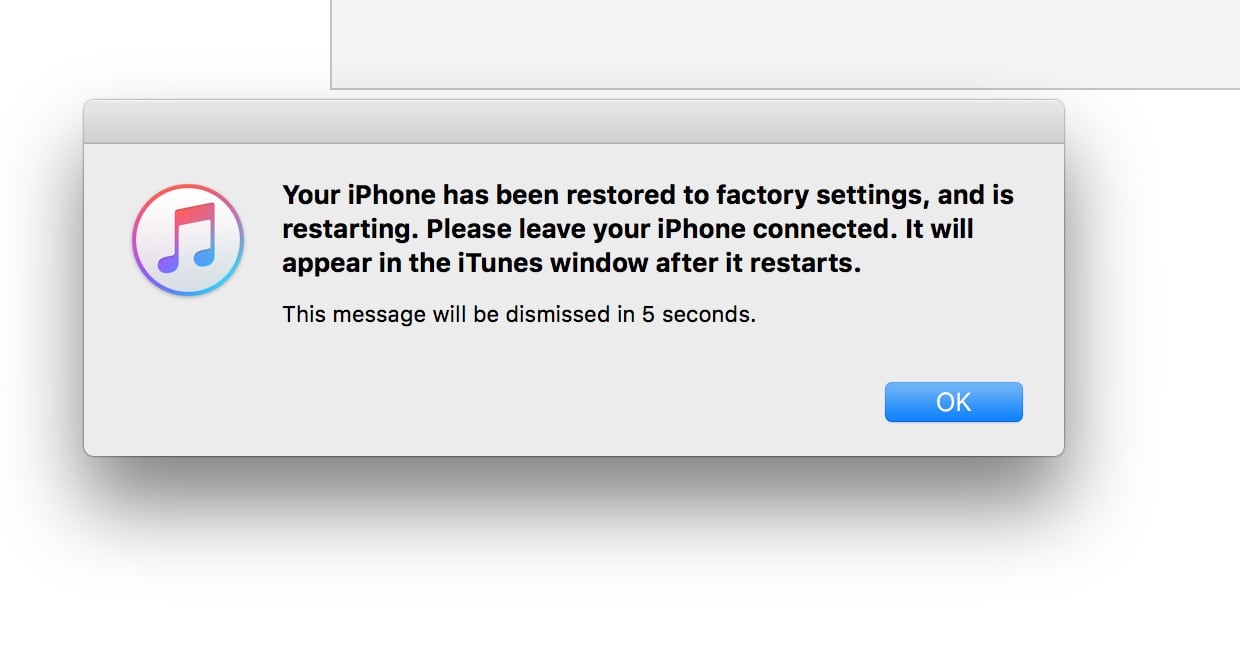Click the partially visible window behind the dialog
The height and width of the screenshot is (668, 1240).
(x=780, y=45)
